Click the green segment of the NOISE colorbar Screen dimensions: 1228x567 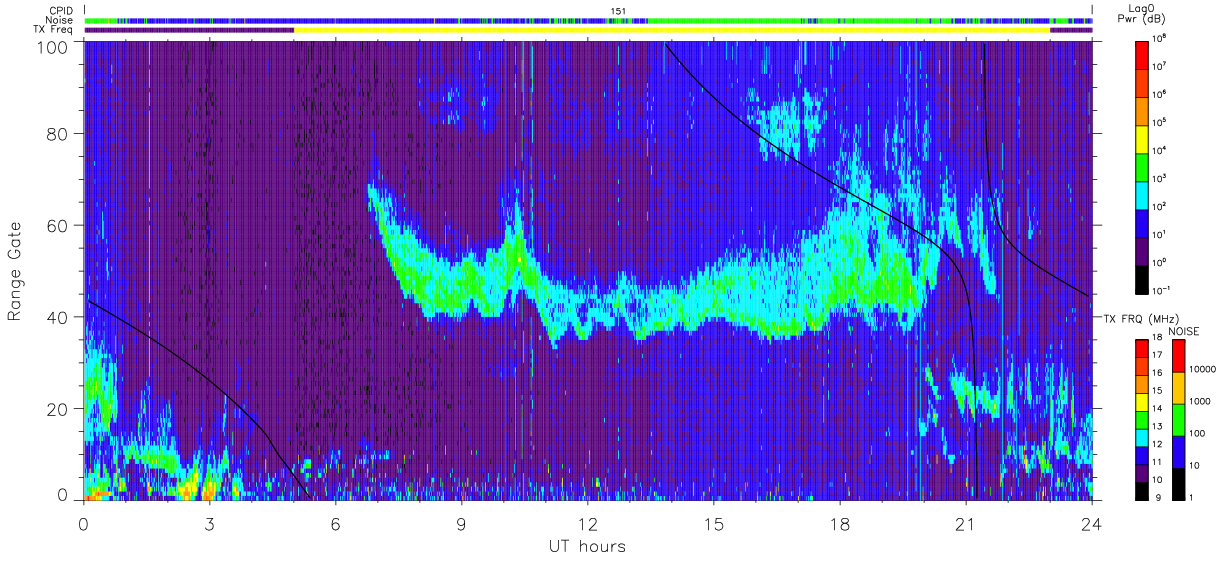coord(1178,418)
